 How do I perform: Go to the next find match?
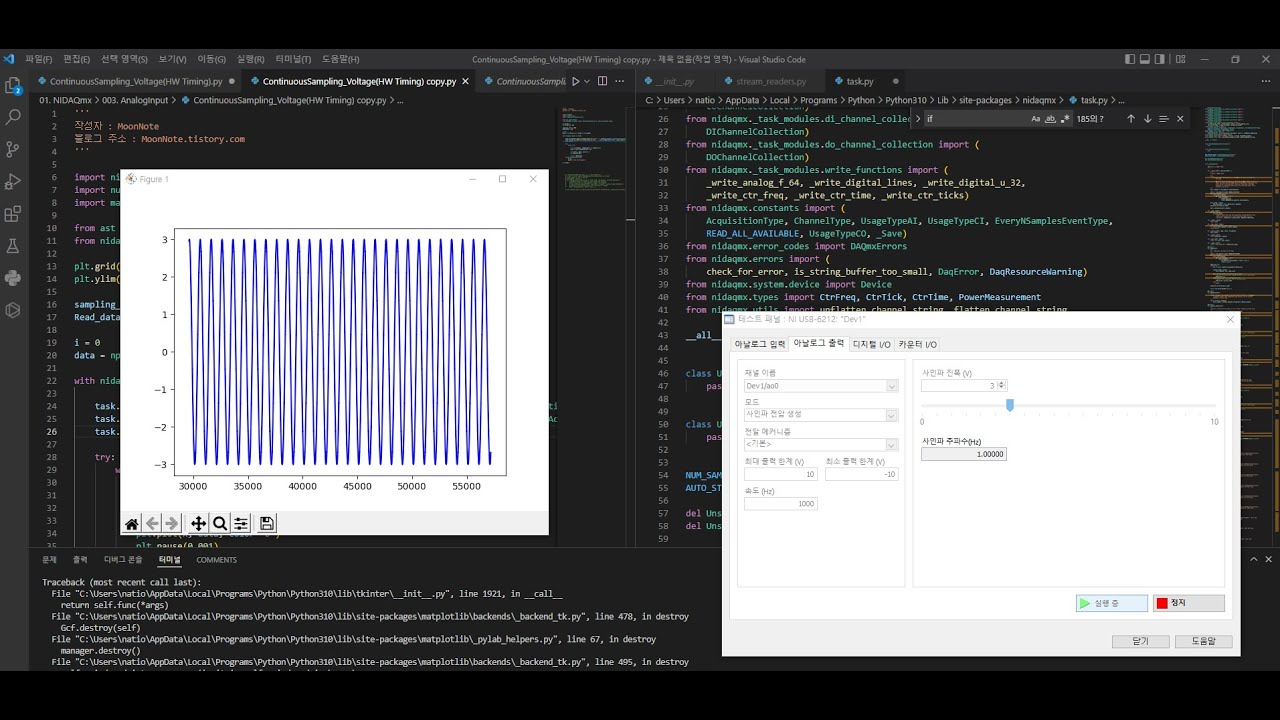click(x=1147, y=119)
